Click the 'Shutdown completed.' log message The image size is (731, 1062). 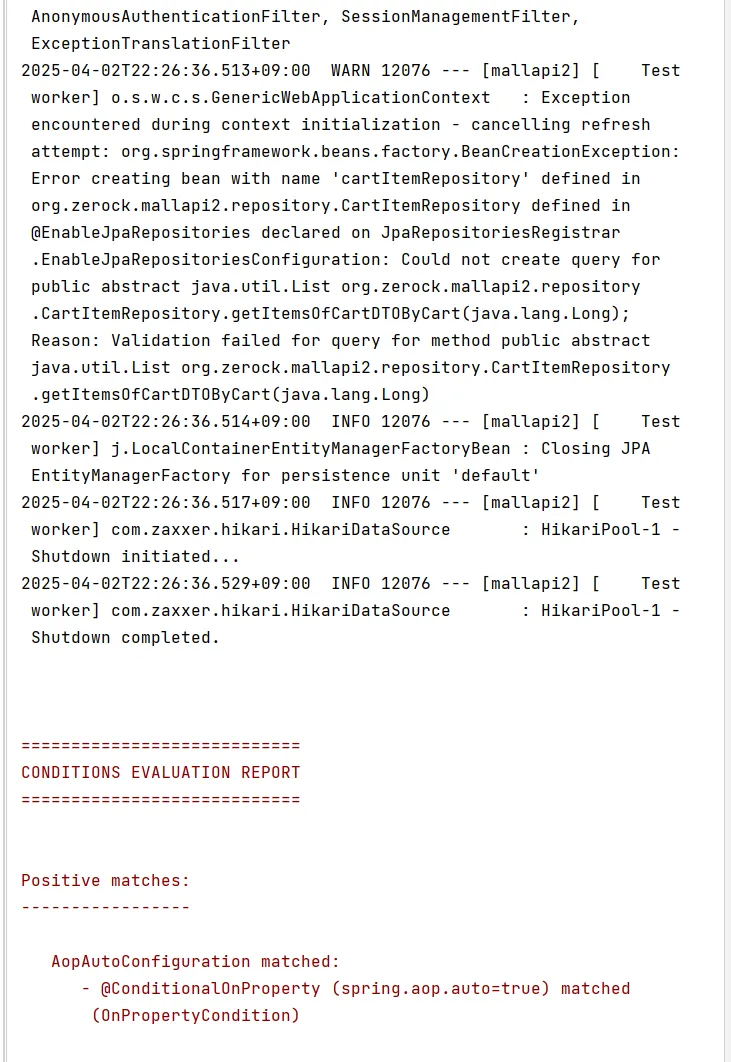click(x=125, y=638)
